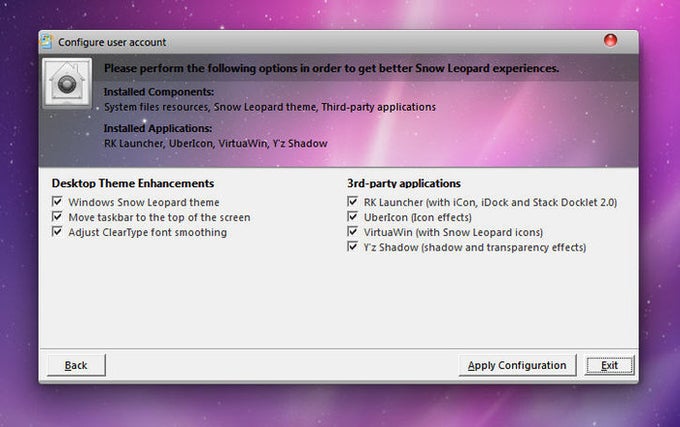Screen dimensions: 680x427
Task: Click 'Configure user account' title text
Action: pos(112,42)
